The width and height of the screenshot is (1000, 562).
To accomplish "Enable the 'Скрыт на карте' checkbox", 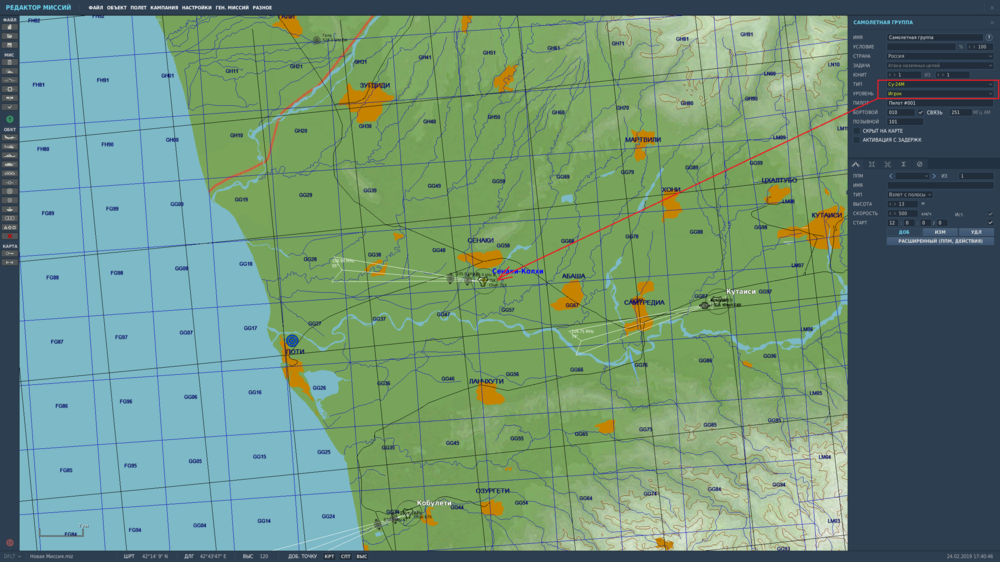I will 857,131.
